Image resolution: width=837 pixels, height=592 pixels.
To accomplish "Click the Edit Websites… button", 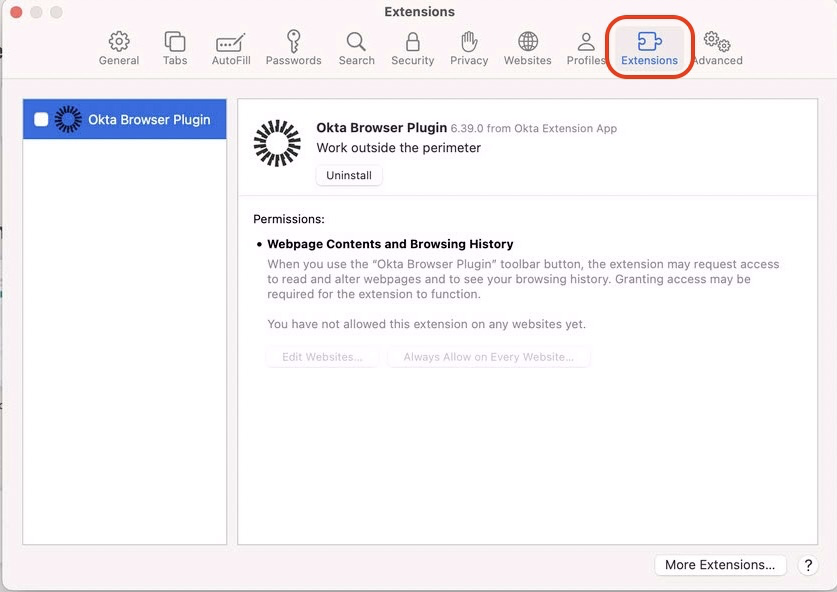I will 322,357.
